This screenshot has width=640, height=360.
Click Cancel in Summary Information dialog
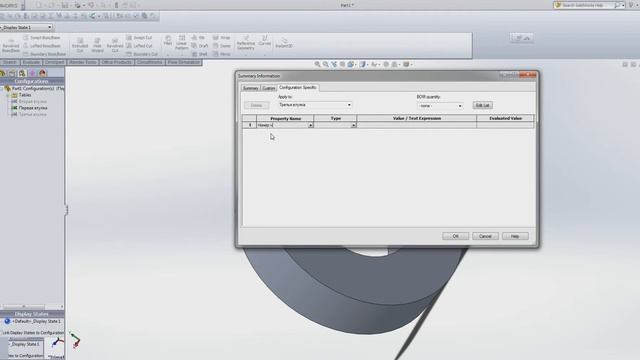485,236
